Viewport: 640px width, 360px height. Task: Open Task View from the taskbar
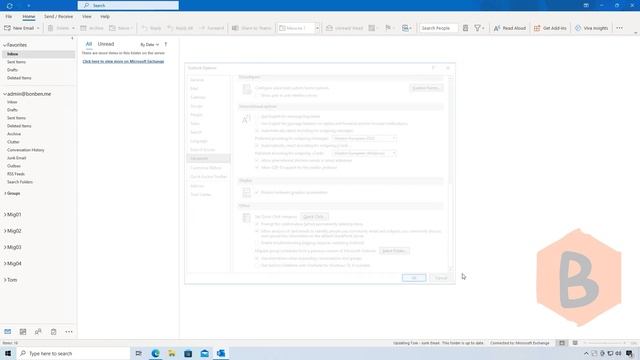tap(138, 353)
